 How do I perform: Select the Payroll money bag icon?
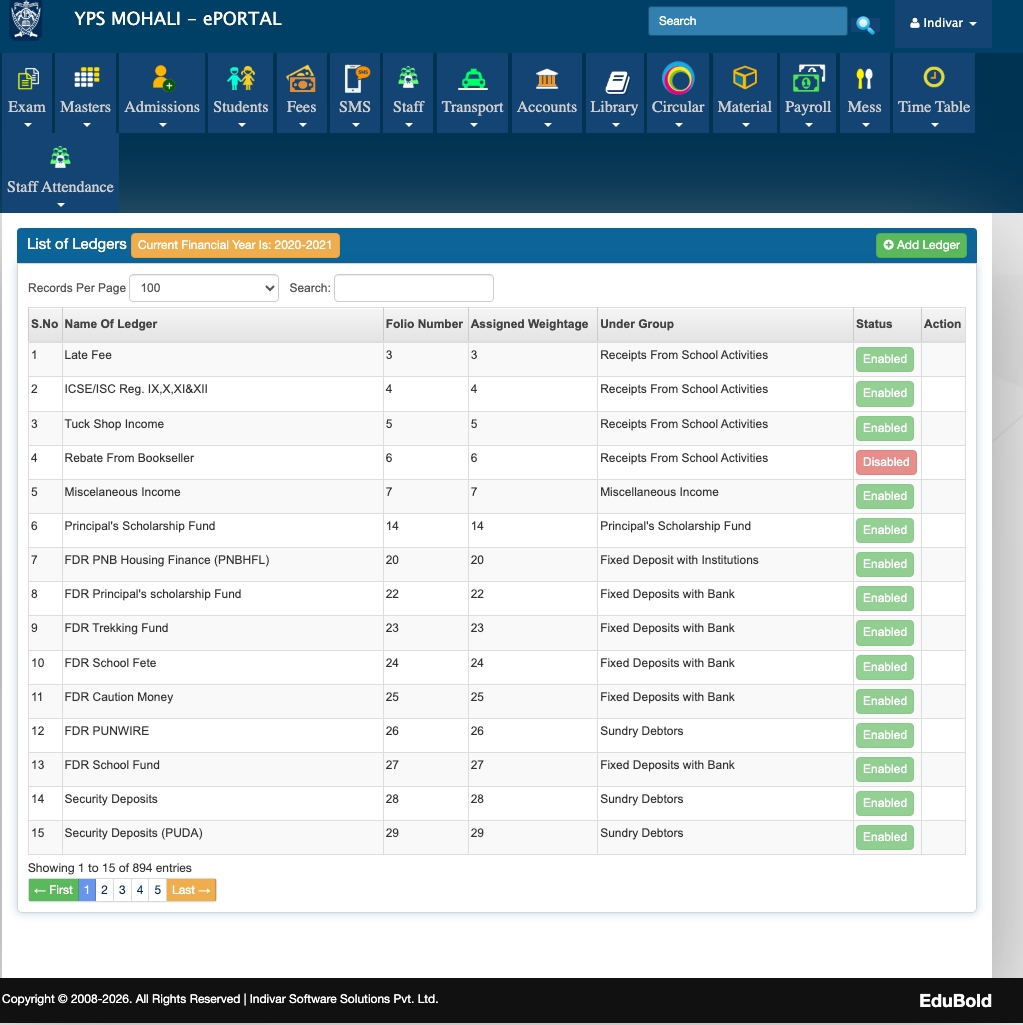click(807, 76)
